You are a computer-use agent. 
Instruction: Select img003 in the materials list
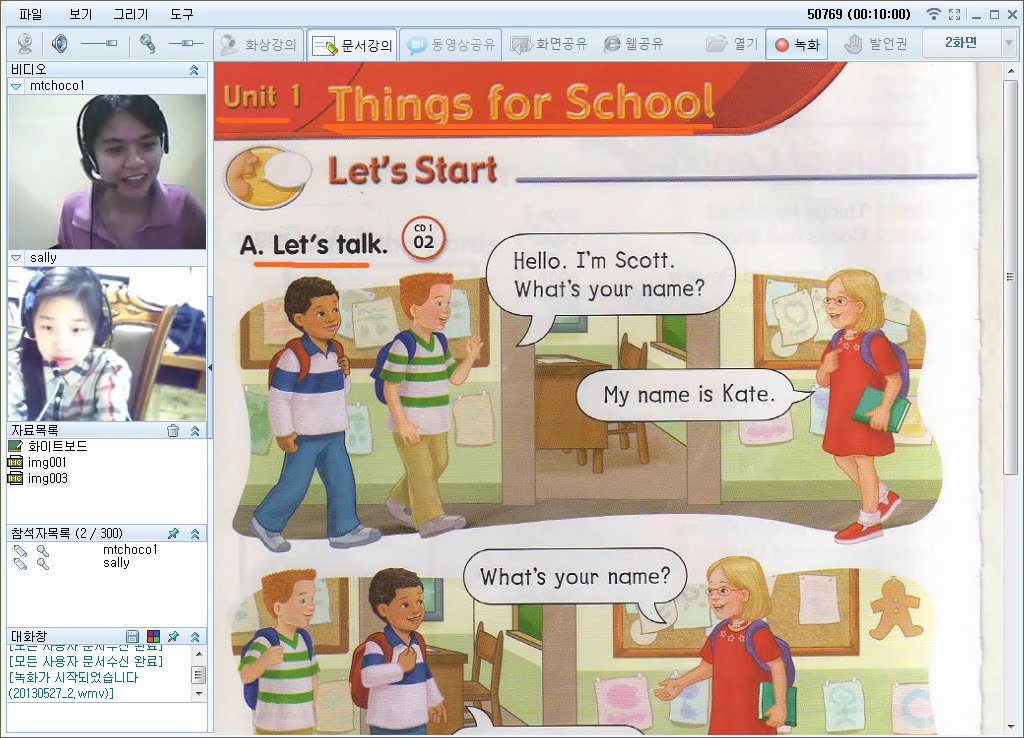coord(48,478)
